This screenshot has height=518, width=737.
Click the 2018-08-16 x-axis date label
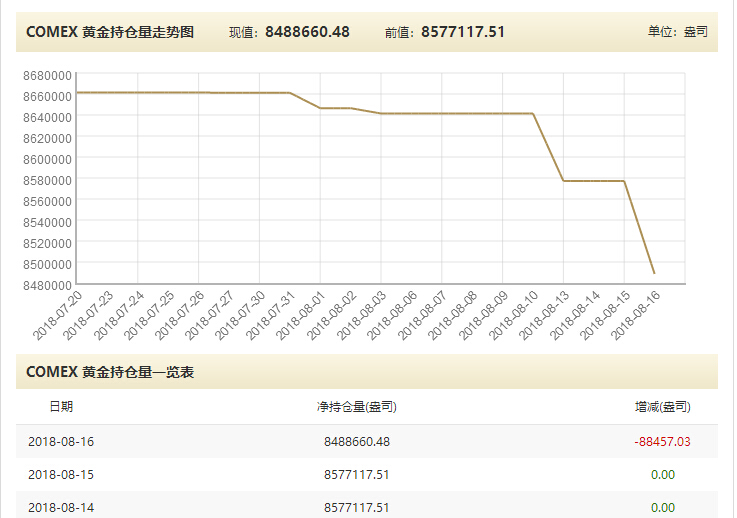635,315
